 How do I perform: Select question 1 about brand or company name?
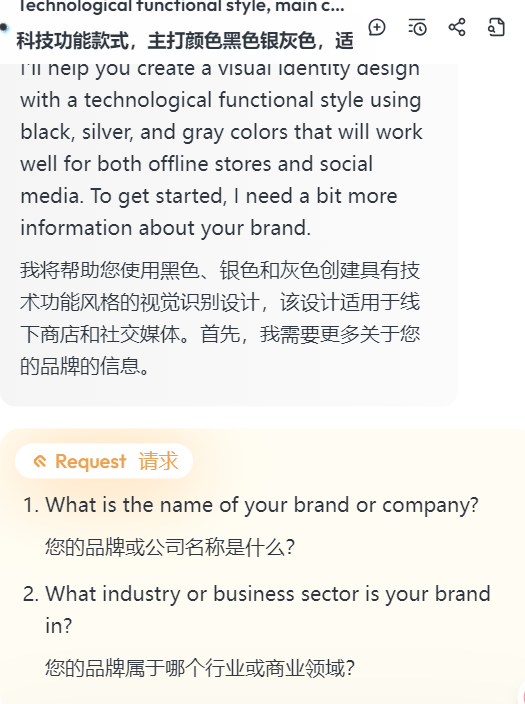pos(251,505)
